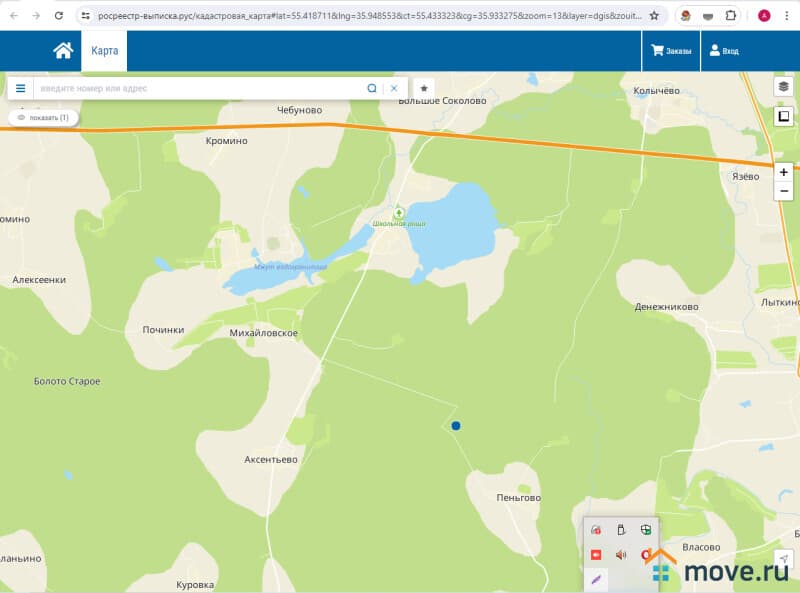The width and height of the screenshot is (800, 593).
Task: Open the Карта tab
Action: 104,51
